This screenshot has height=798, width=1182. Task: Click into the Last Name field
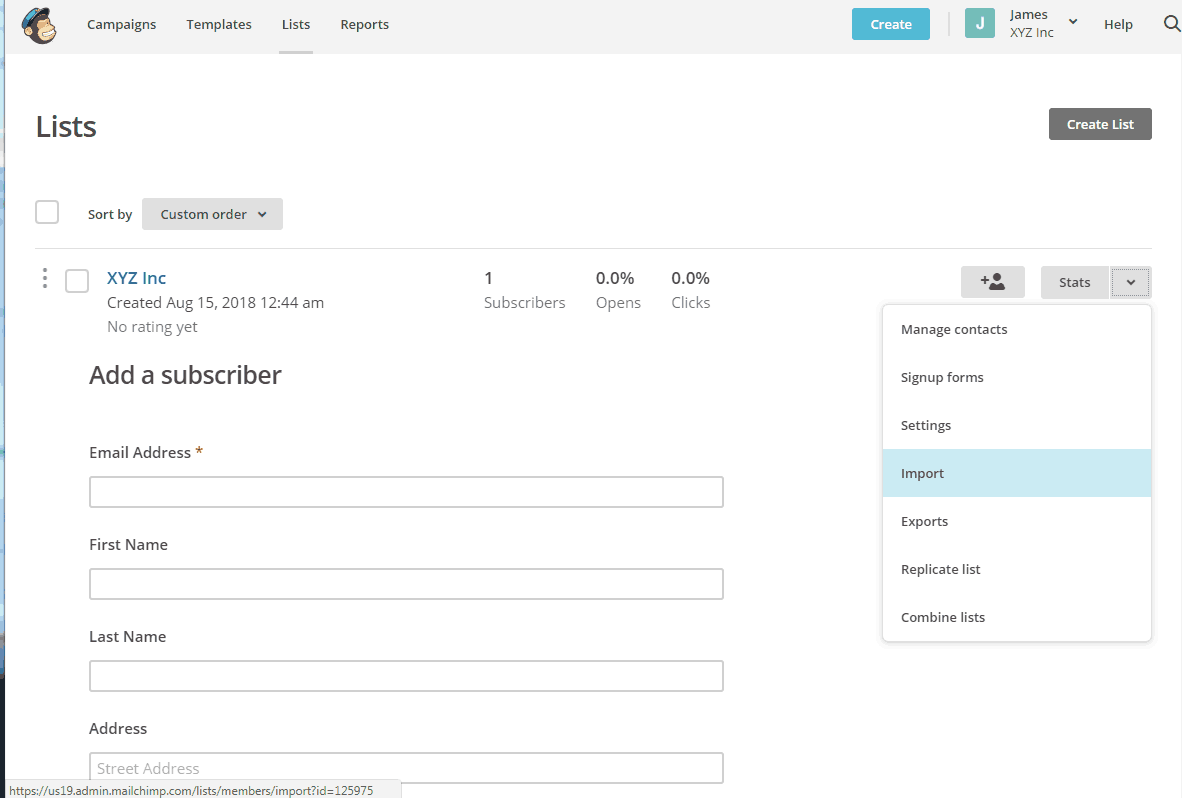406,676
